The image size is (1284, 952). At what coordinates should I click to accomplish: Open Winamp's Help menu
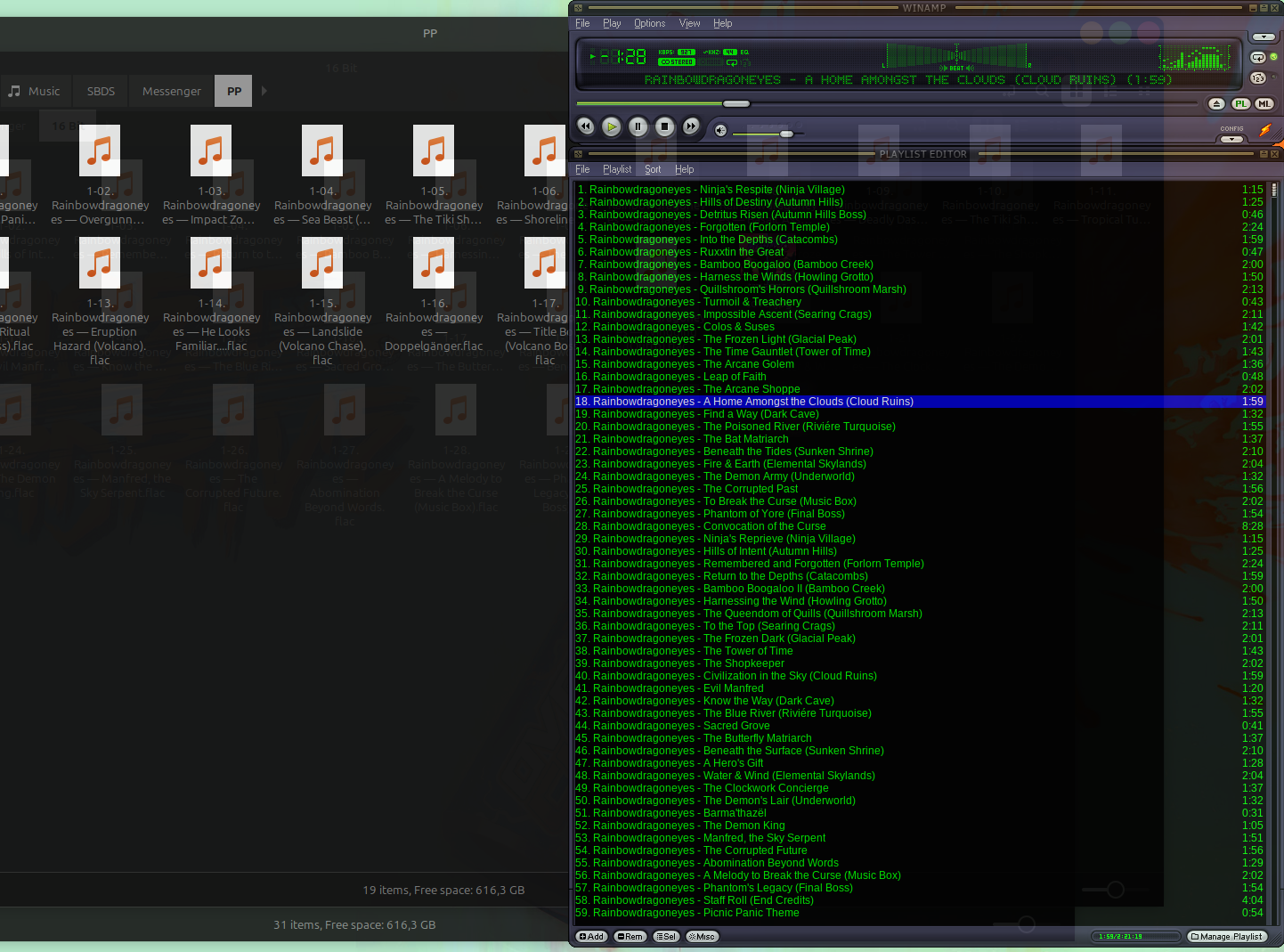click(x=723, y=23)
